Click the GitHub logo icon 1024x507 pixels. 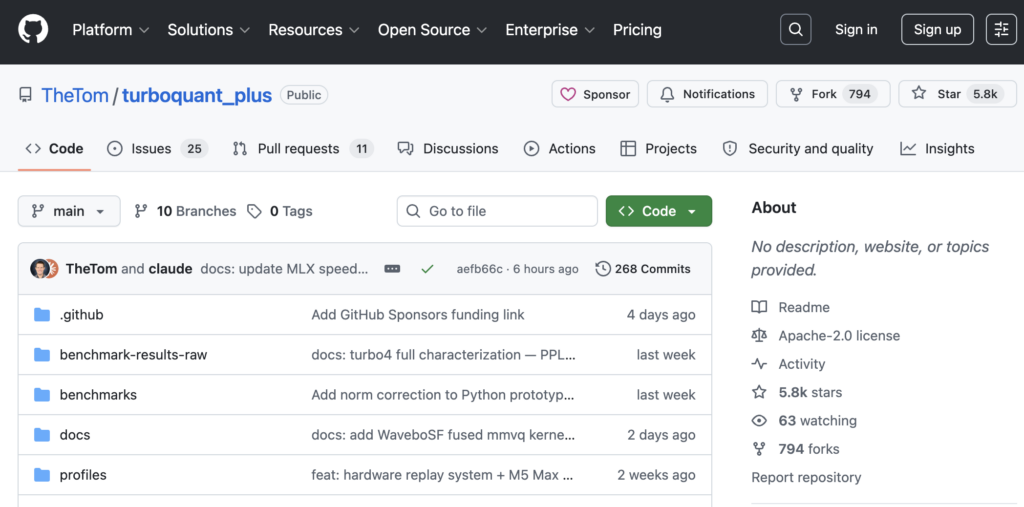click(x=33, y=30)
